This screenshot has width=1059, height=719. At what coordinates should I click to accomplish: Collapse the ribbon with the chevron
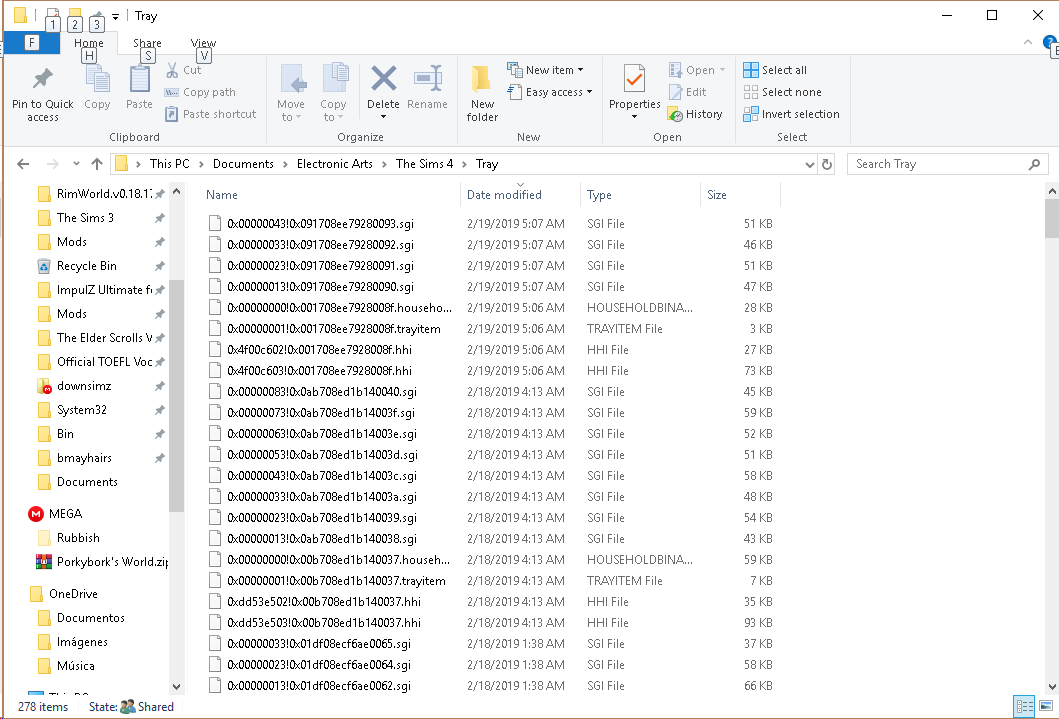1028,43
